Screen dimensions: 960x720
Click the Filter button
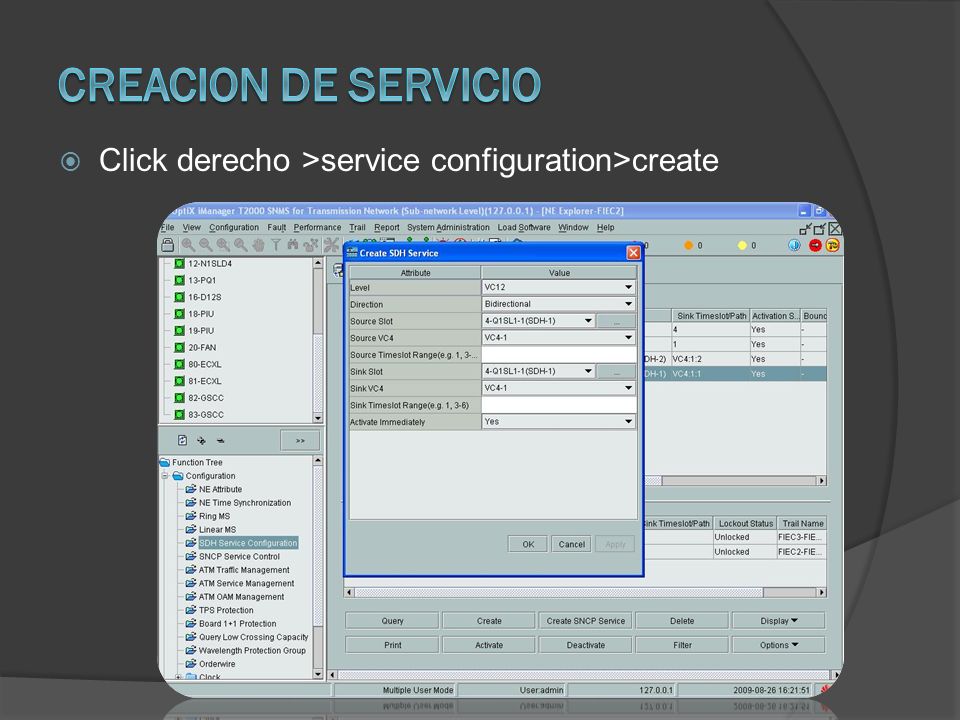click(682, 645)
